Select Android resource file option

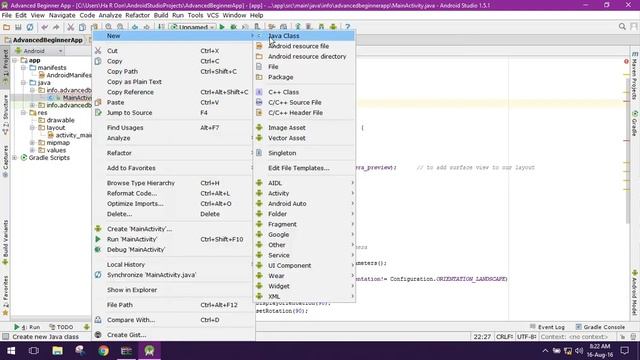[x=304, y=46]
